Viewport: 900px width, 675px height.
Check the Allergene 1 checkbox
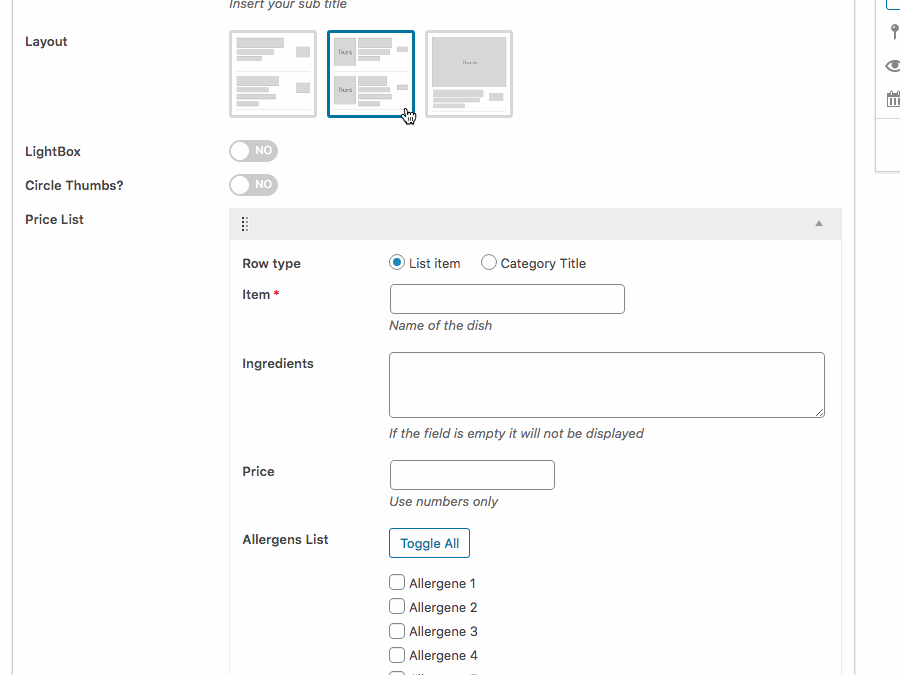pos(397,583)
